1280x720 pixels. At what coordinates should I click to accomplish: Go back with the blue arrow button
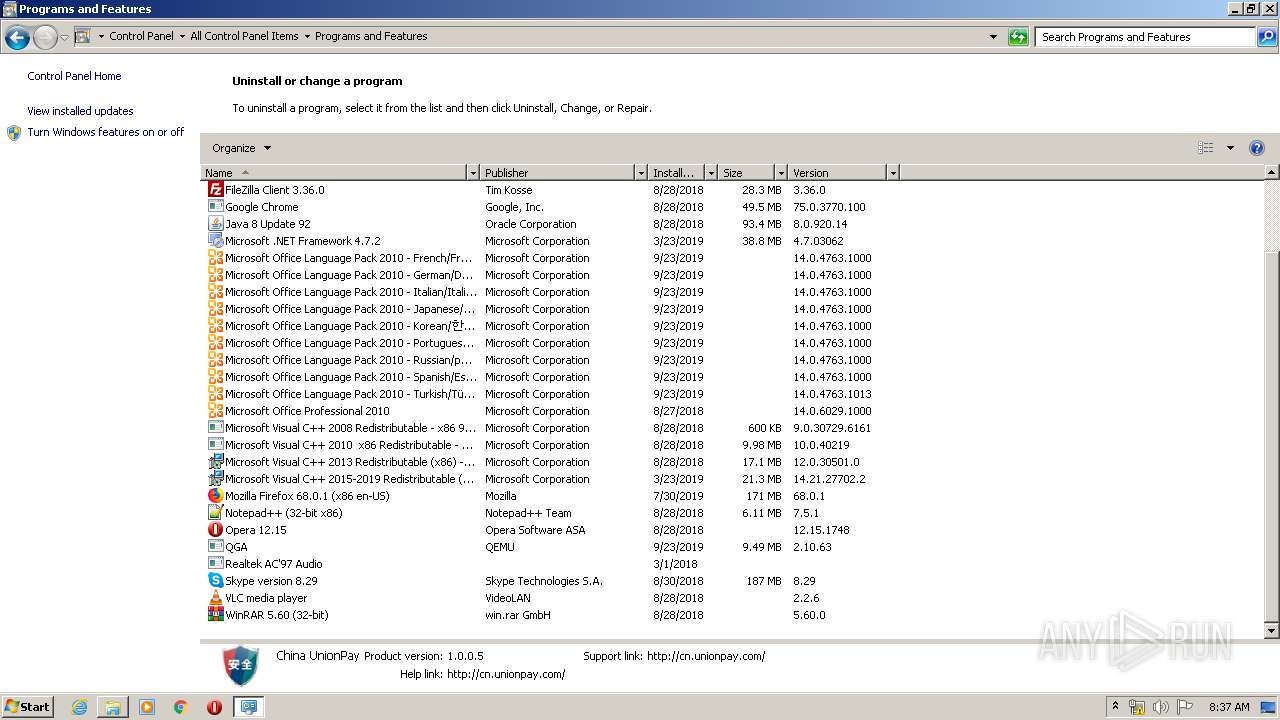[17, 38]
